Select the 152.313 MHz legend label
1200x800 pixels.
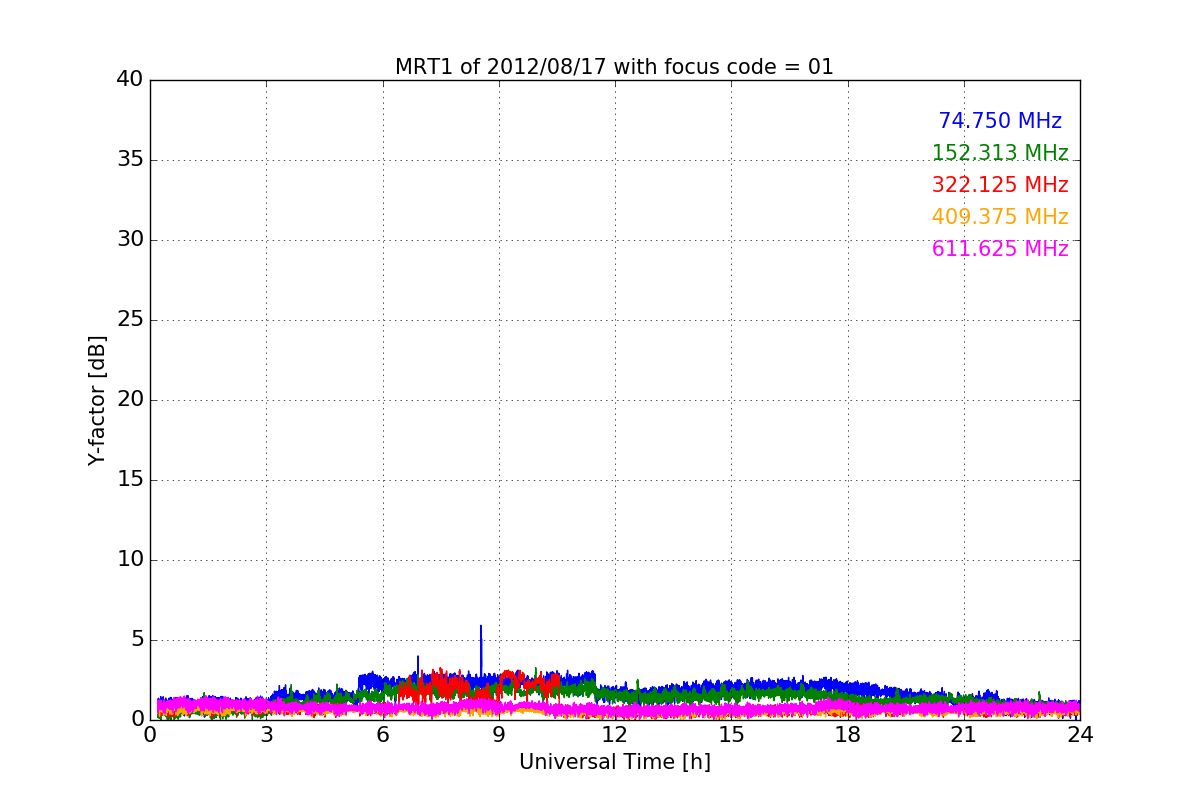click(1000, 153)
